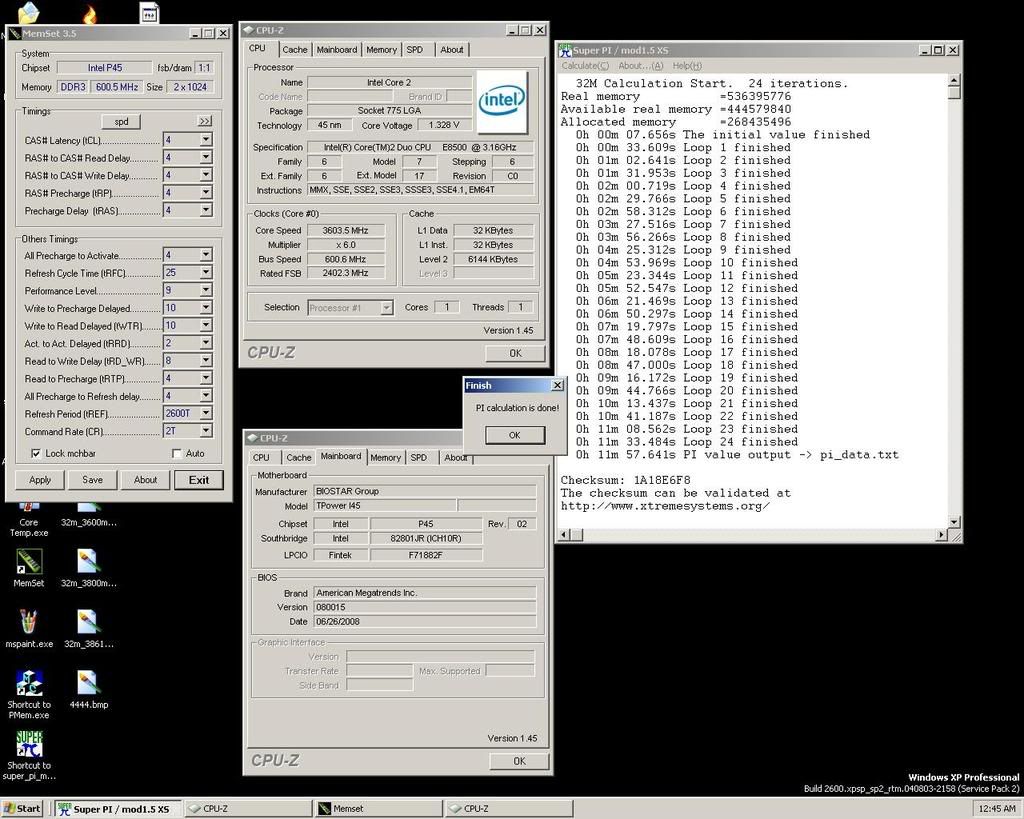Image resolution: width=1024 pixels, height=819 pixels.
Task: Click the top CPU-Z title bar icon
Action: [x=248, y=30]
